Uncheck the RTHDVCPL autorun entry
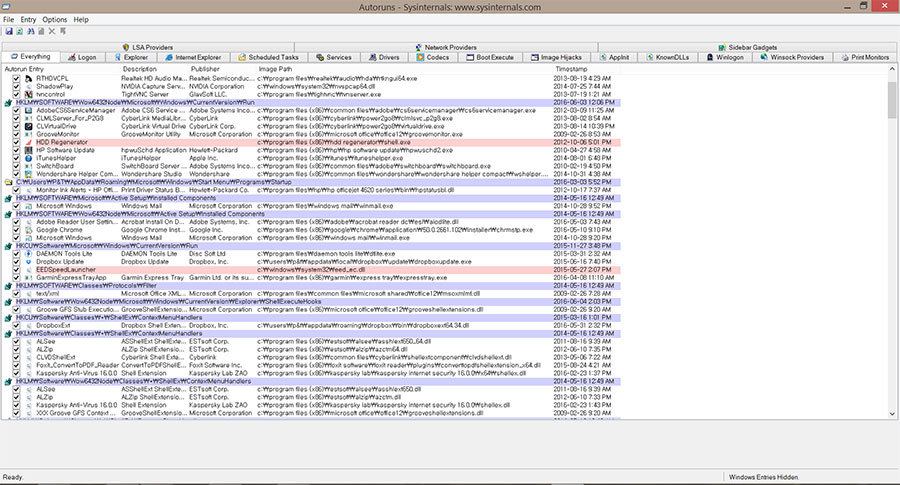 click(16, 79)
